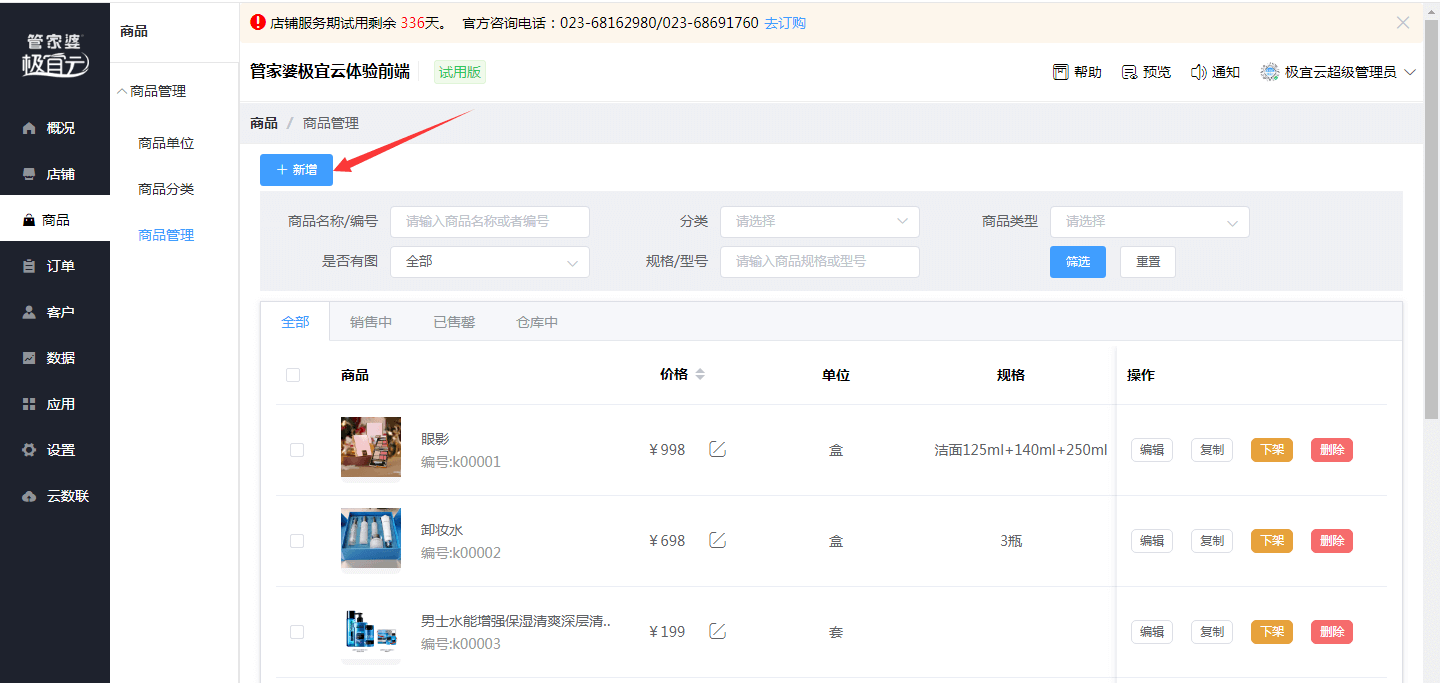
Task: Click 删除 for the 眼影 product
Action: [x=1332, y=450]
